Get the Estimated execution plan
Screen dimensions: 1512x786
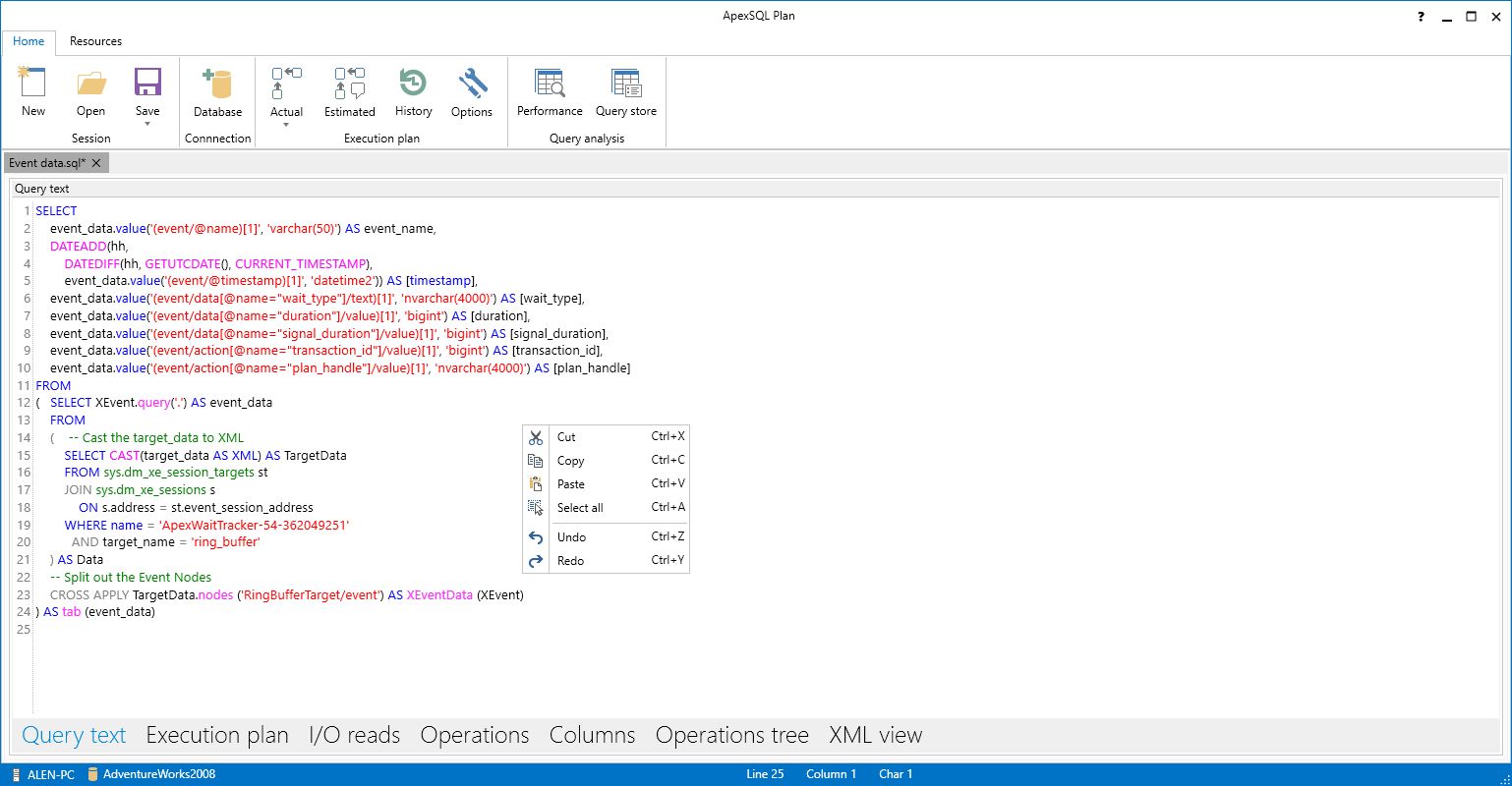[349, 88]
